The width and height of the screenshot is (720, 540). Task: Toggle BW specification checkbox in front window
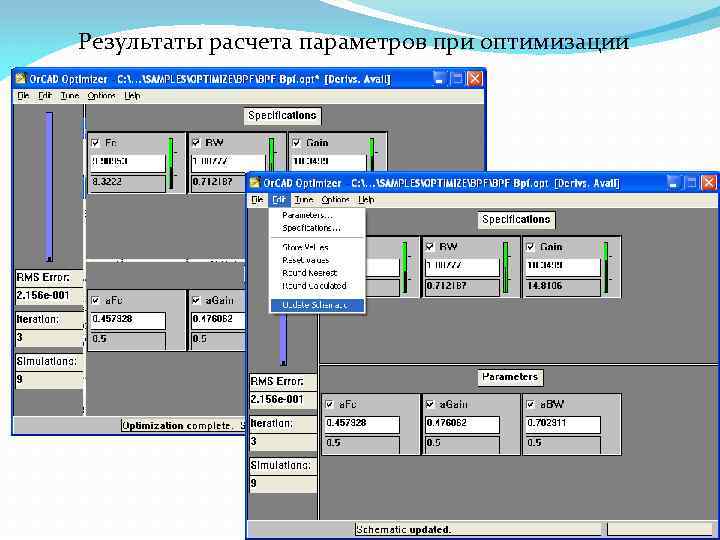point(430,247)
